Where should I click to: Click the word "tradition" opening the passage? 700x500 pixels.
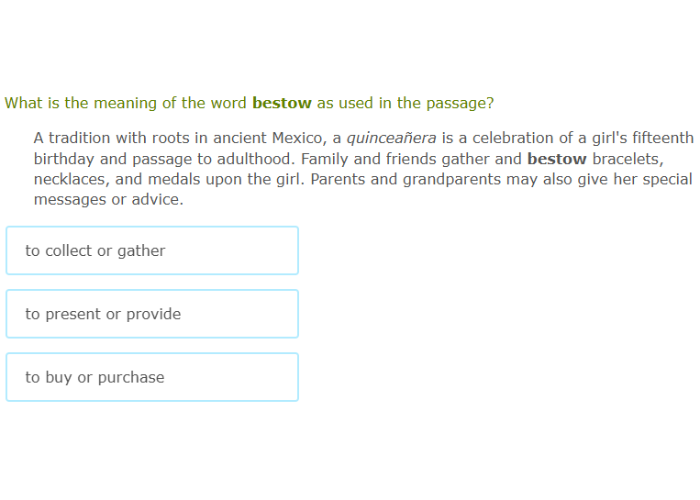point(84,138)
